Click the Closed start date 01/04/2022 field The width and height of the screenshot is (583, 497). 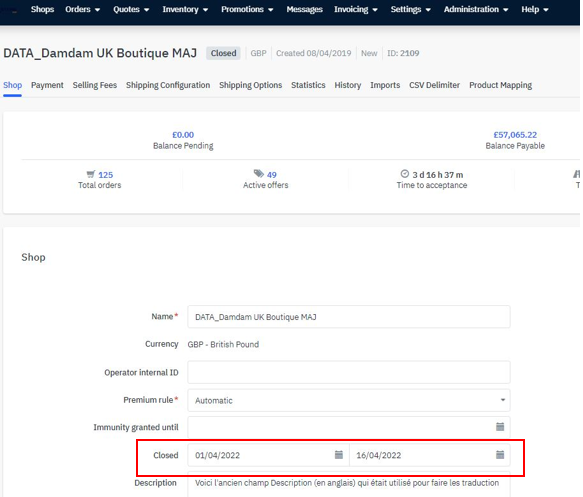point(268,455)
